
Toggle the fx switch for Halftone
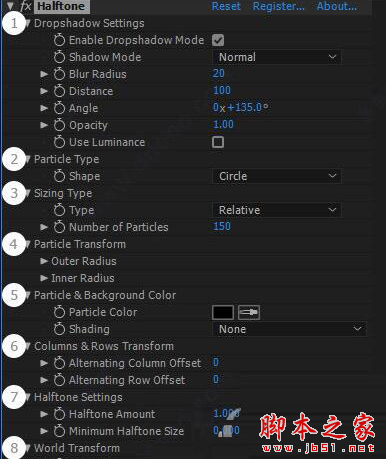(x=25, y=6)
